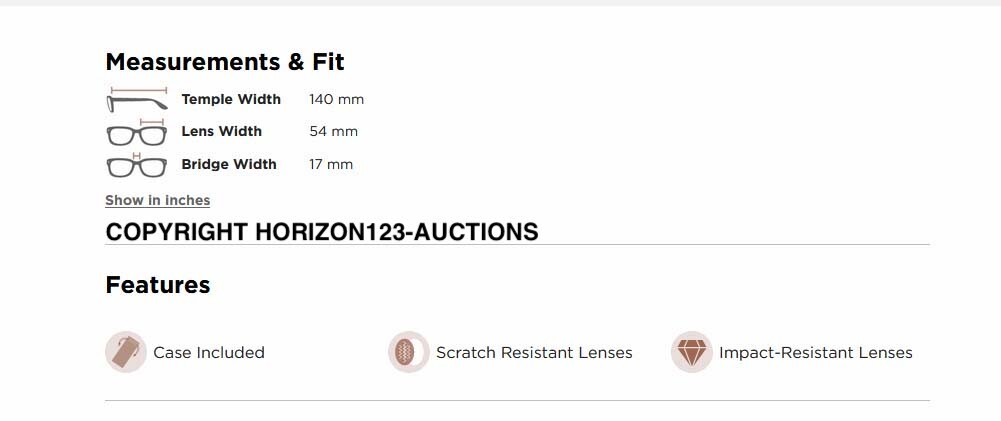This screenshot has height=421, width=1001.
Task: Click the 140 mm temple value
Action: (x=336, y=99)
